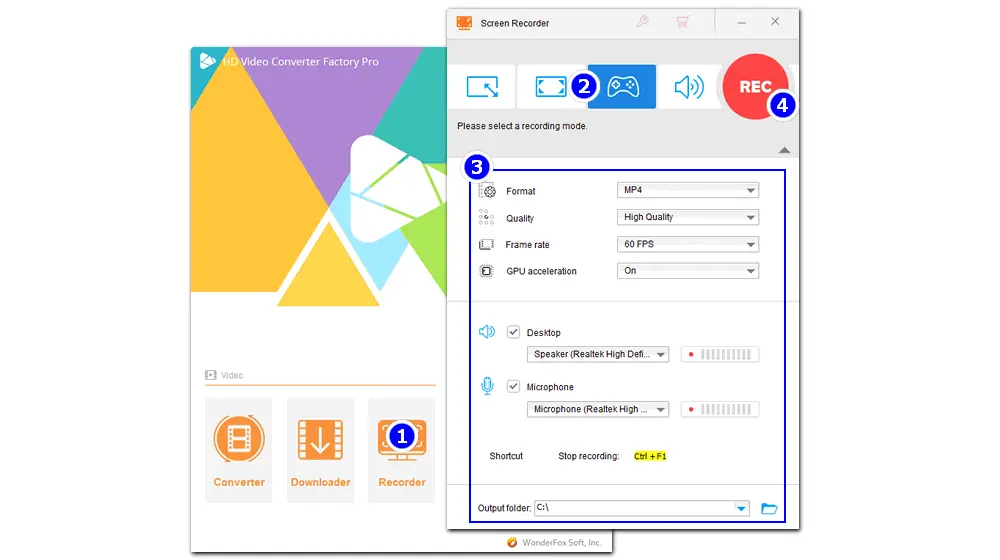The width and height of the screenshot is (1000, 560).
Task: Click the Ctrl+F1 stop recording shortcut
Action: (650, 456)
